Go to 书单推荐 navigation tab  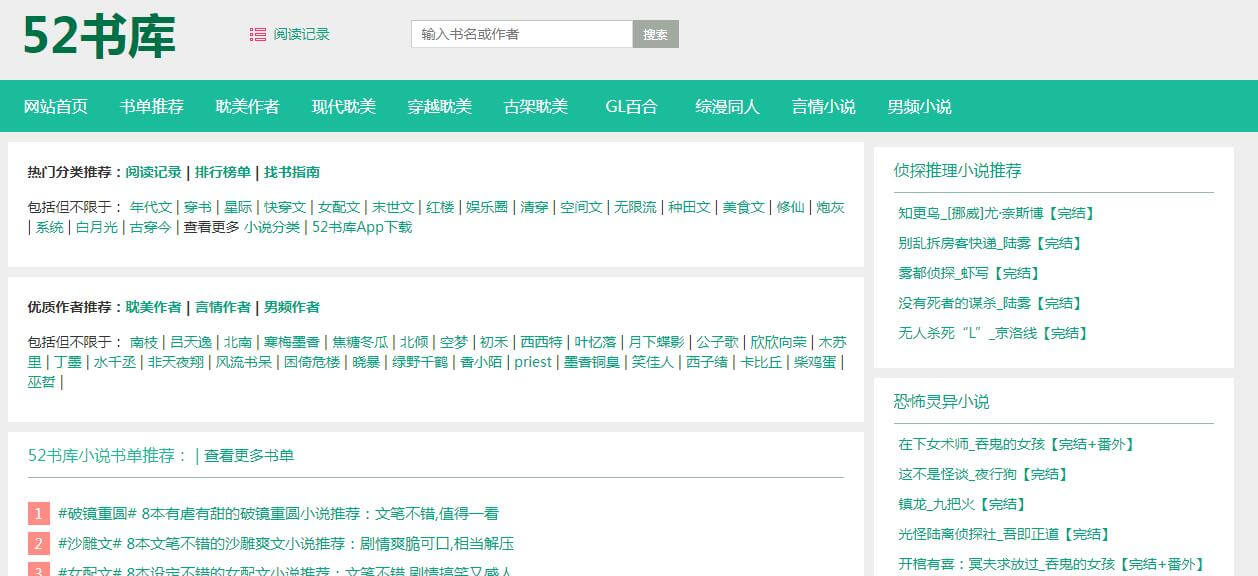152,106
